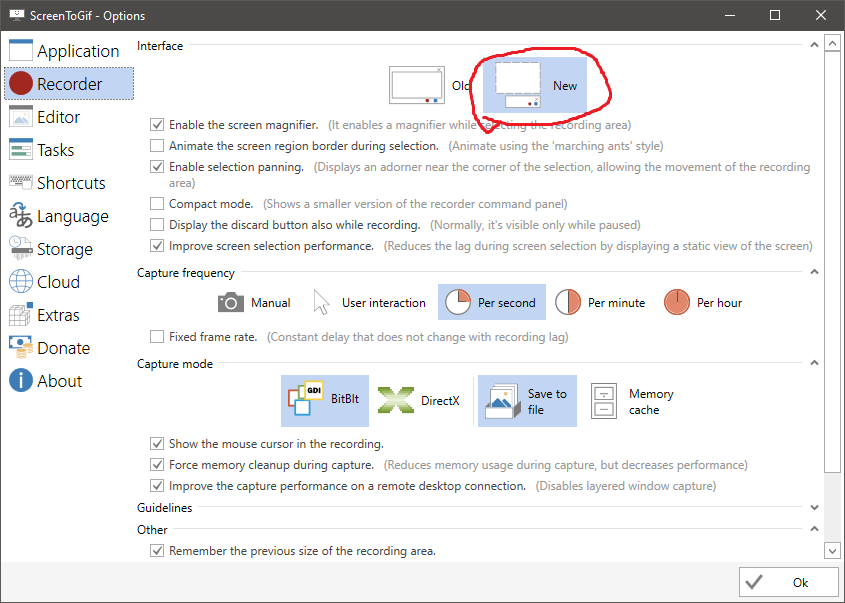Screen dimensions: 845x603
Task: Click the About sidebar label
Action: pyautogui.click(x=59, y=381)
